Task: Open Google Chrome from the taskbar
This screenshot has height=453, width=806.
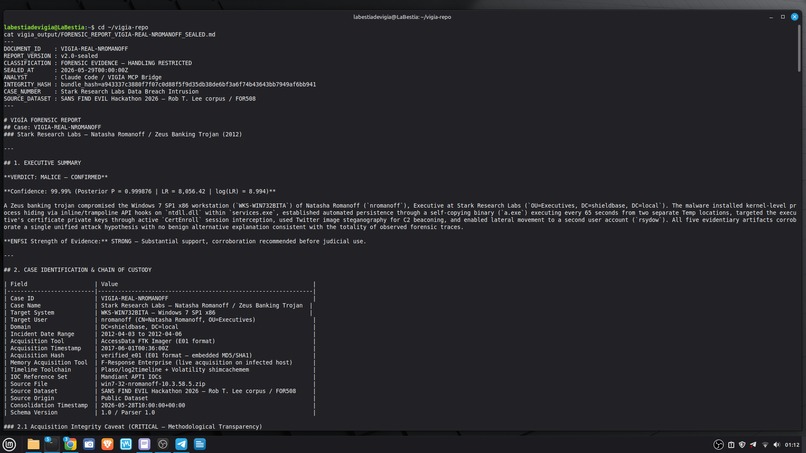Action: tap(70, 444)
